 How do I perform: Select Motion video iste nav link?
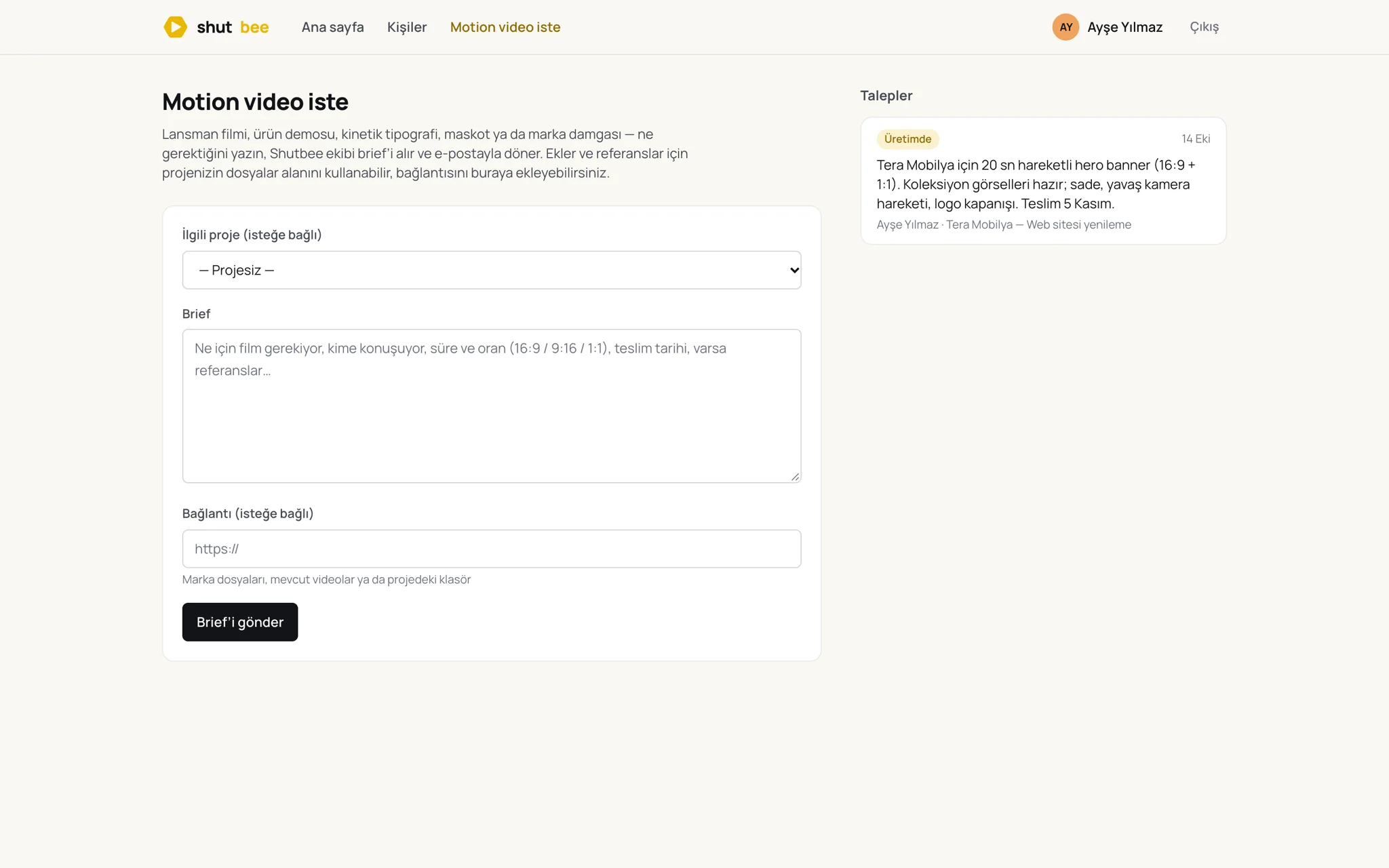[505, 27]
